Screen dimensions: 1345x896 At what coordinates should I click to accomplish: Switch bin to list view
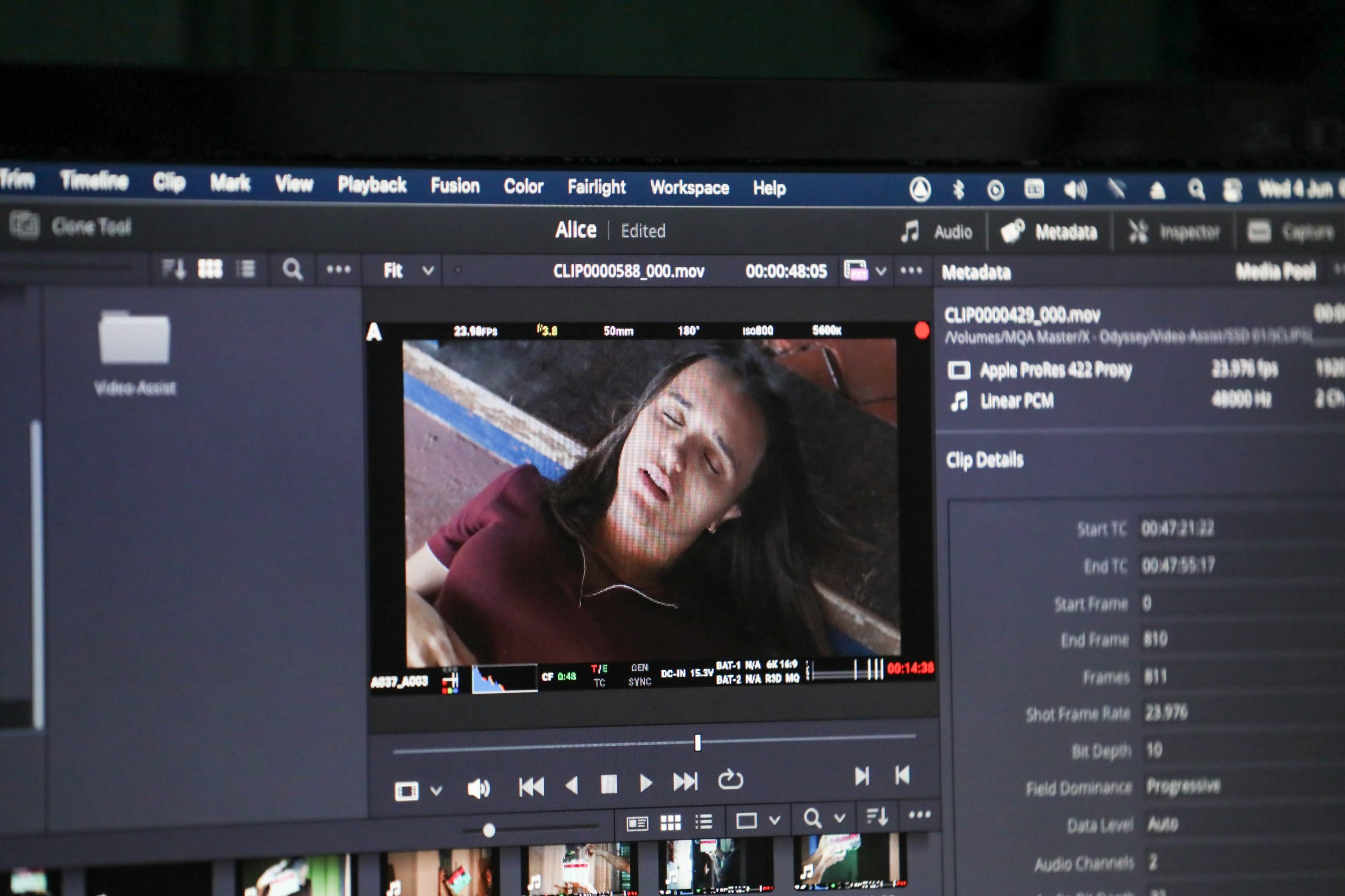[x=246, y=268]
